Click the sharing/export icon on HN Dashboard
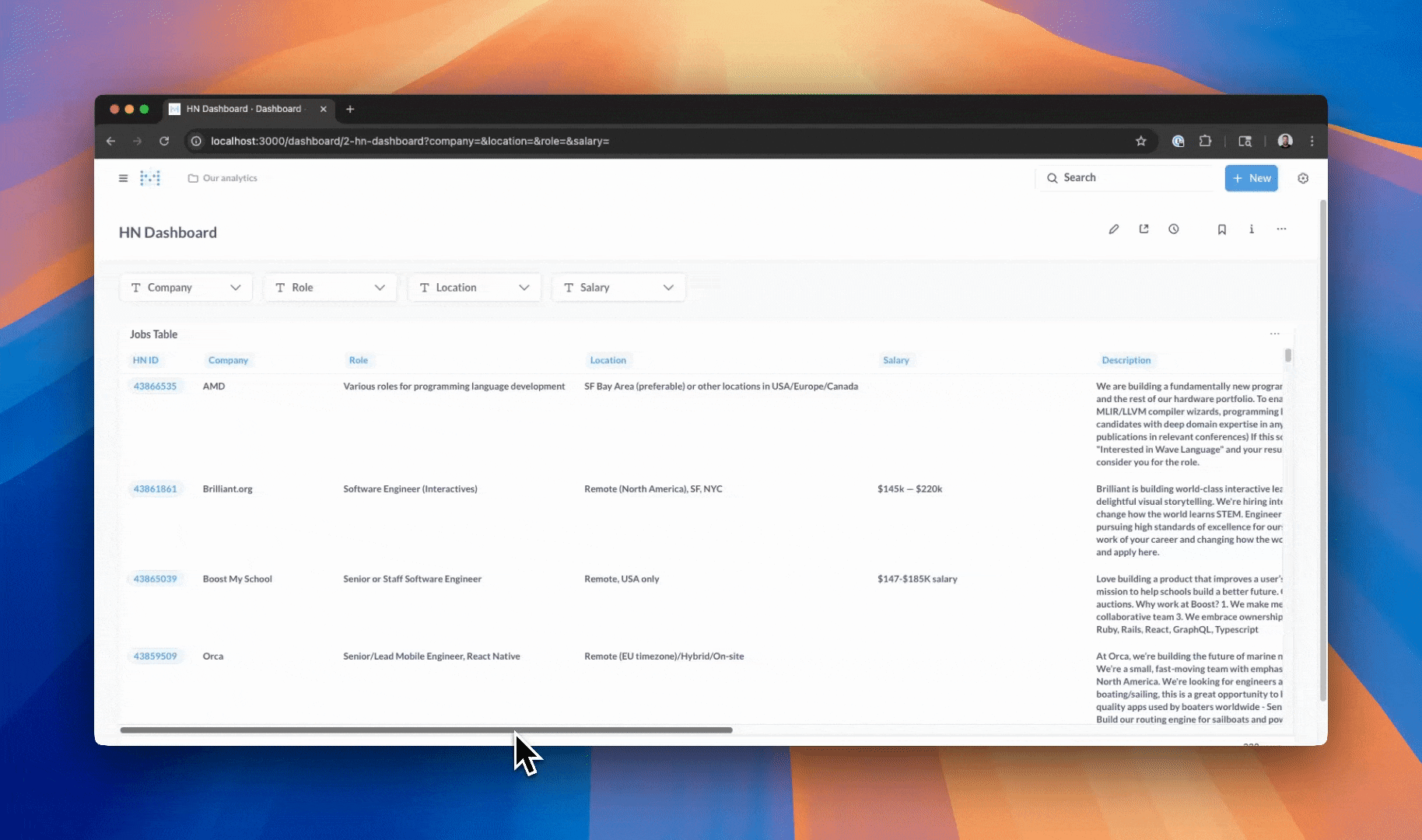 tap(1144, 229)
